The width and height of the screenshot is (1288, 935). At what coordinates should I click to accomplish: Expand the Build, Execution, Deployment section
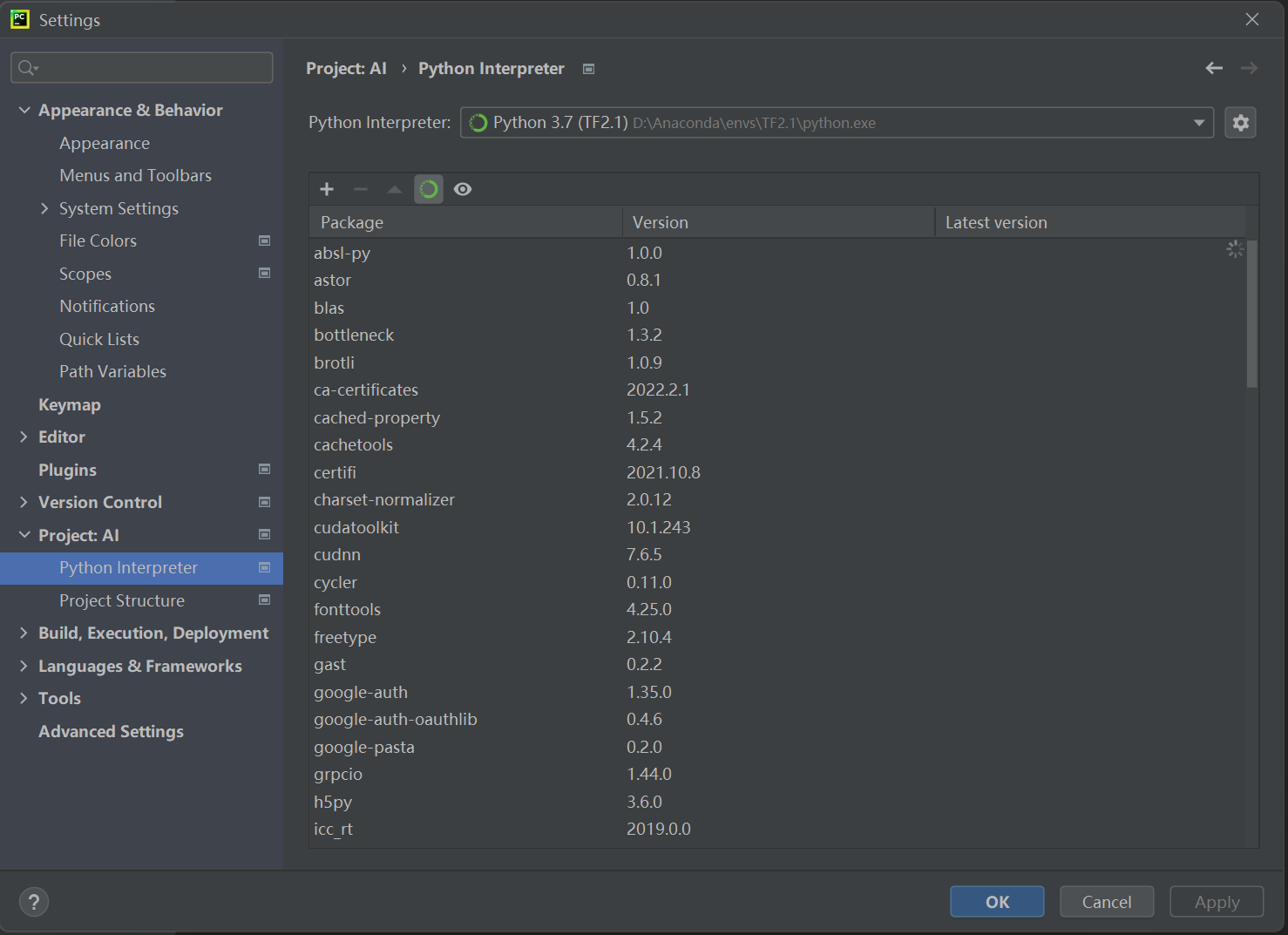coord(24,633)
